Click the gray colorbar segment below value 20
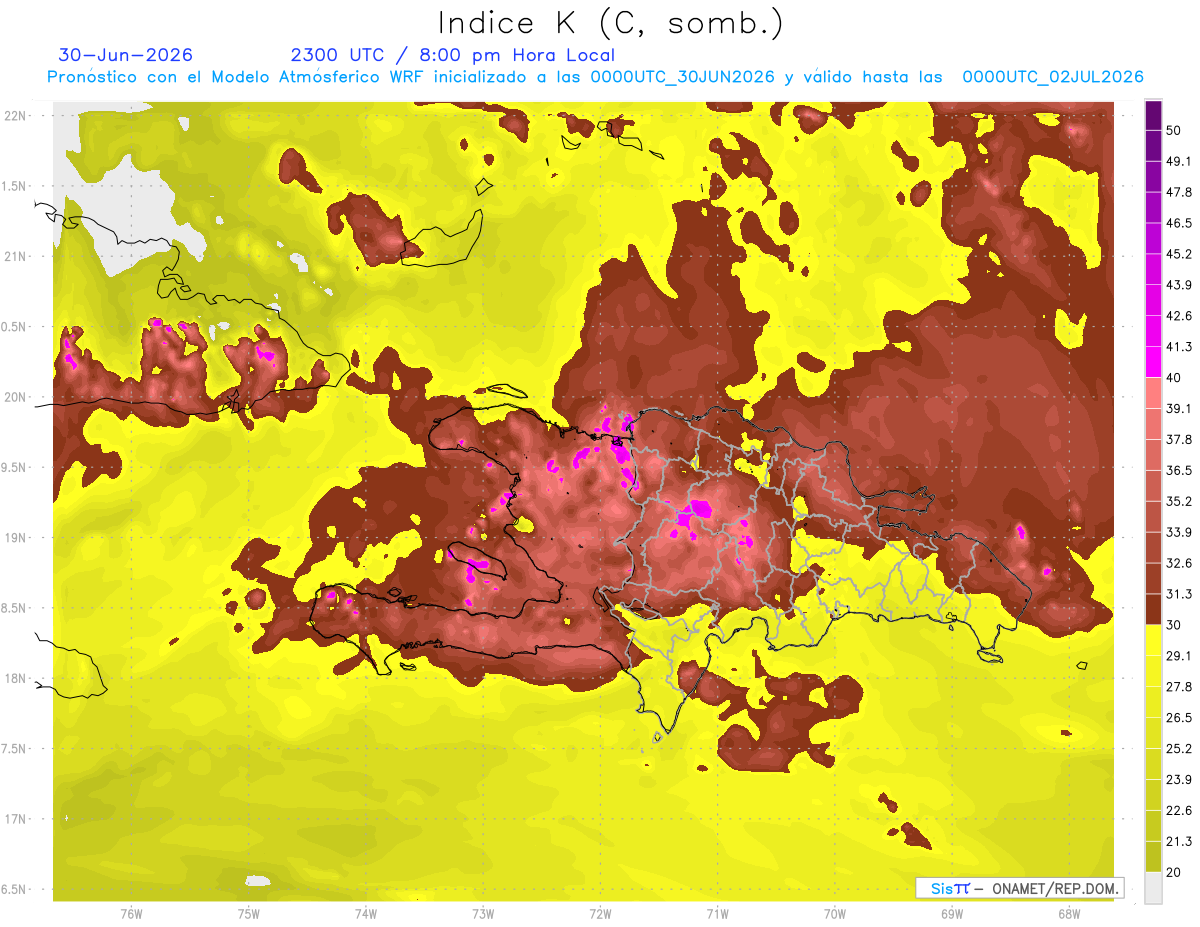1200x927 pixels. coord(1153,888)
